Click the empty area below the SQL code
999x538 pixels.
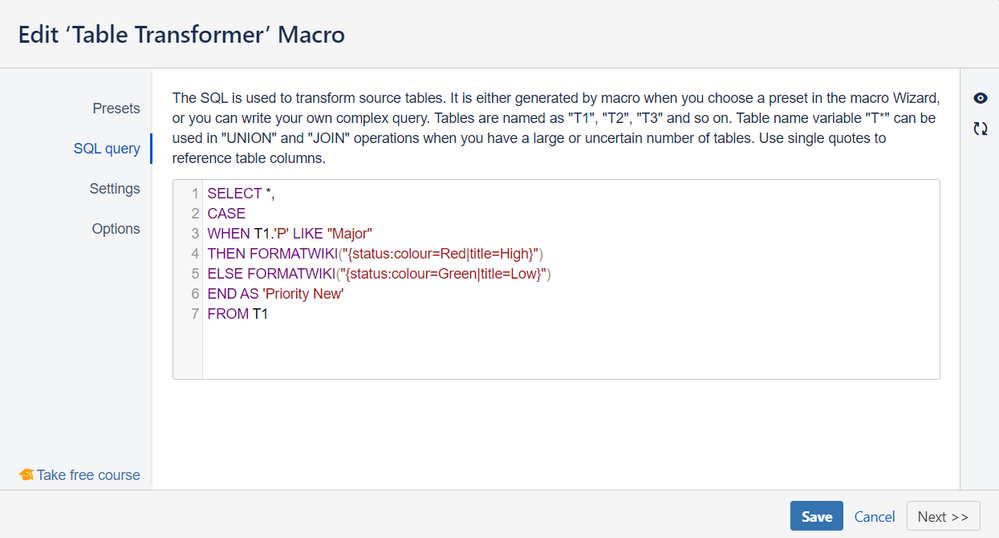pos(570,350)
